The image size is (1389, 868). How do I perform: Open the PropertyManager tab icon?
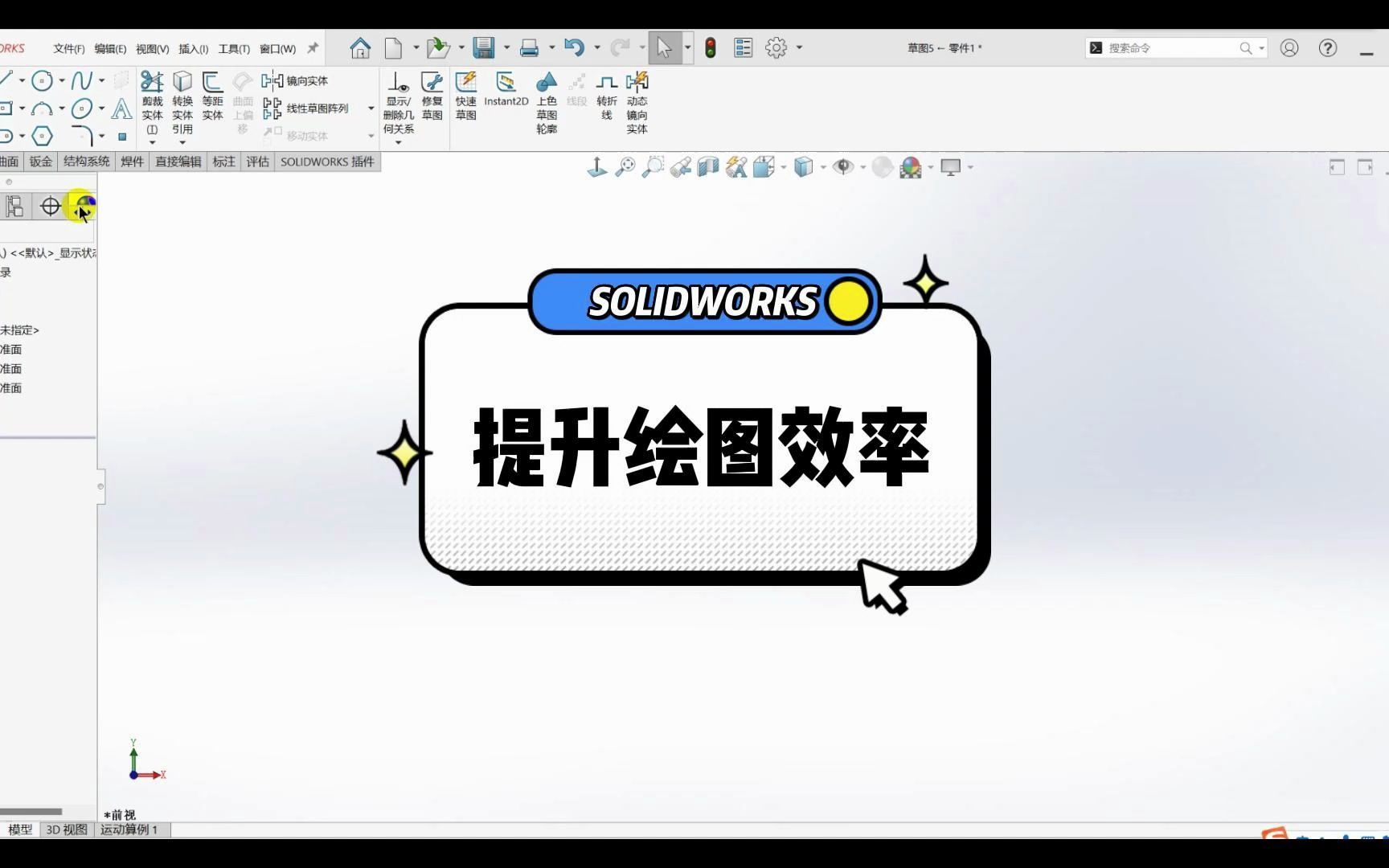coord(14,207)
